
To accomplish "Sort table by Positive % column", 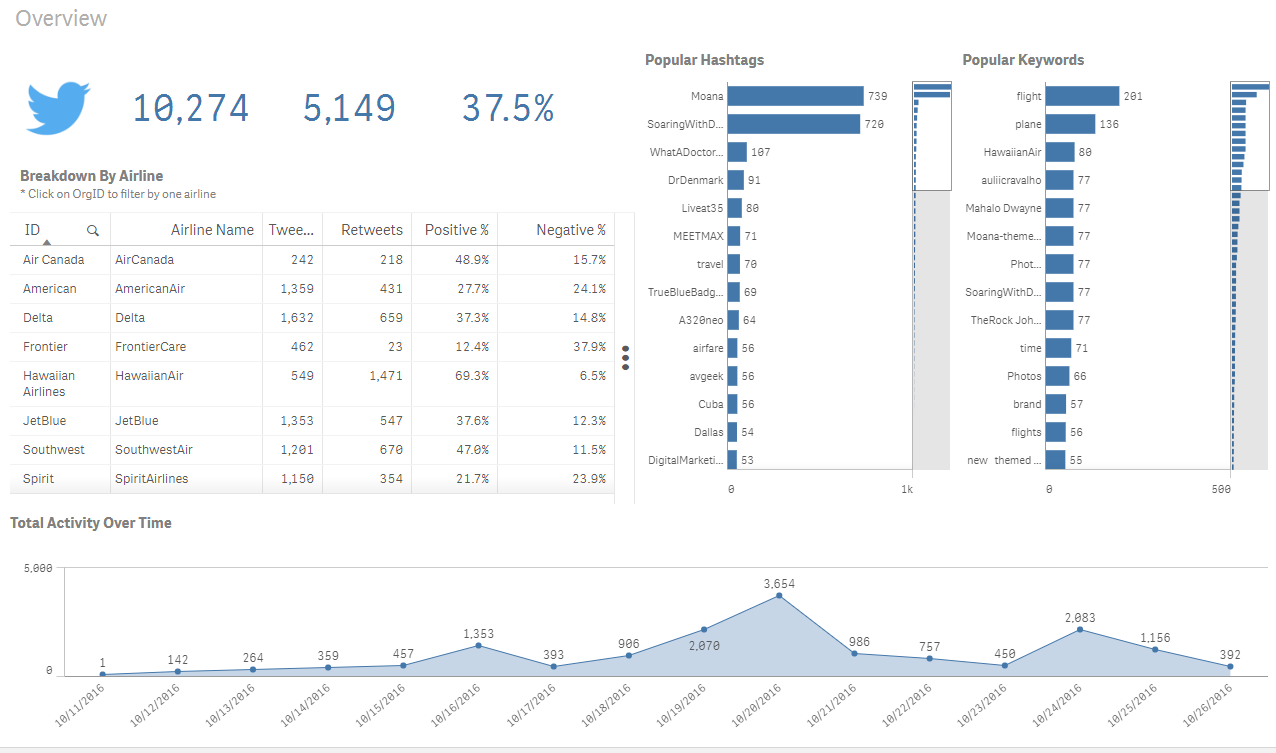I will [456, 230].
